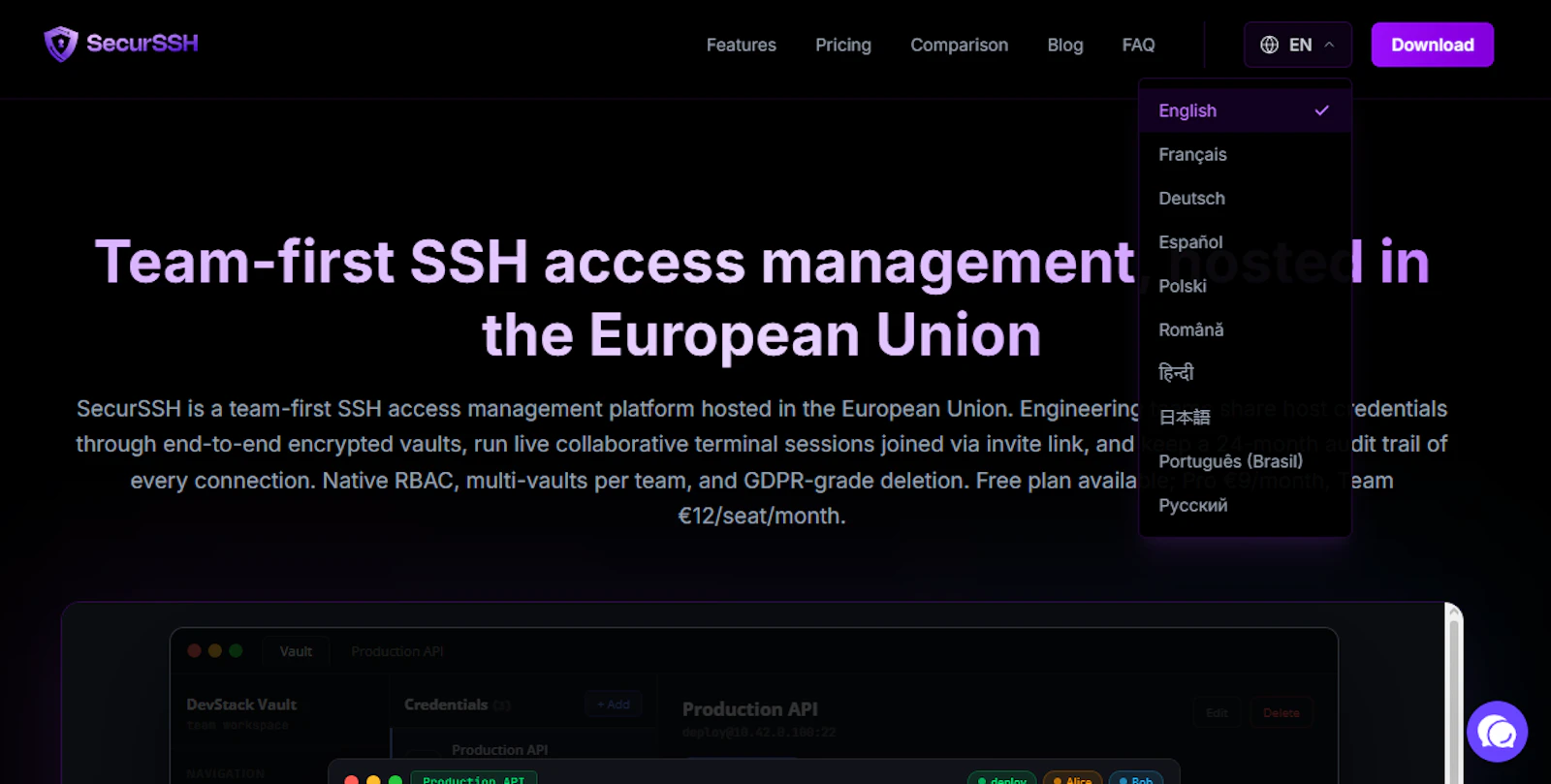1551x784 pixels.
Task: Select the Japanese (日本語) language option
Action: pyautogui.click(x=1245, y=417)
